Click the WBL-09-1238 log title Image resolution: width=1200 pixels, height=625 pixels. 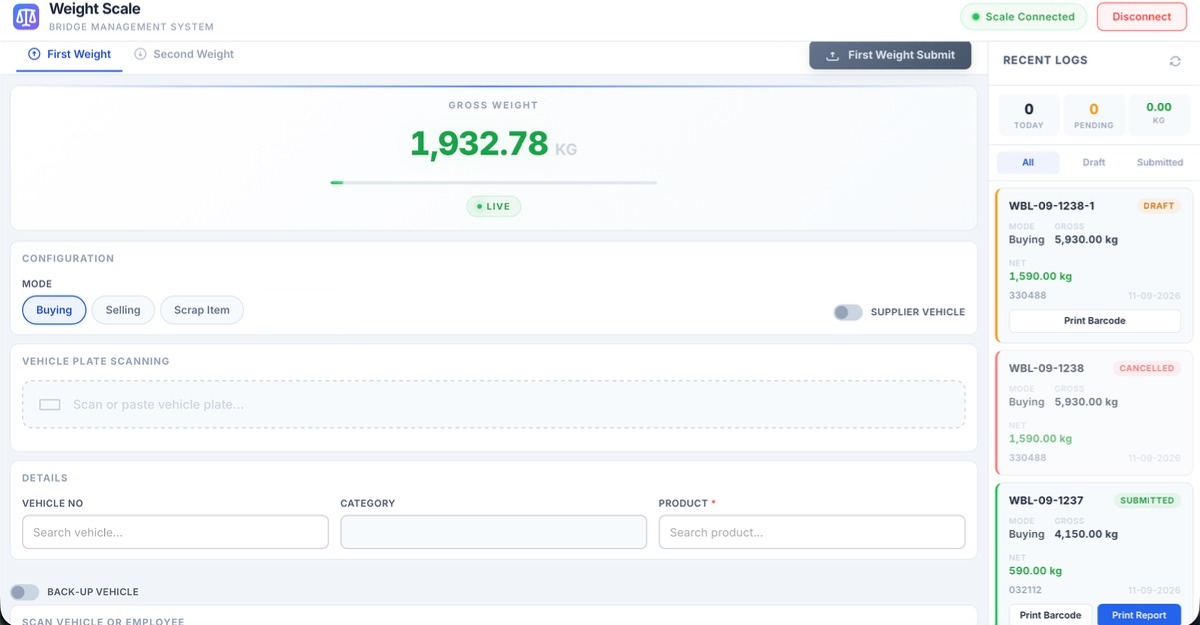[x=1046, y=368]
